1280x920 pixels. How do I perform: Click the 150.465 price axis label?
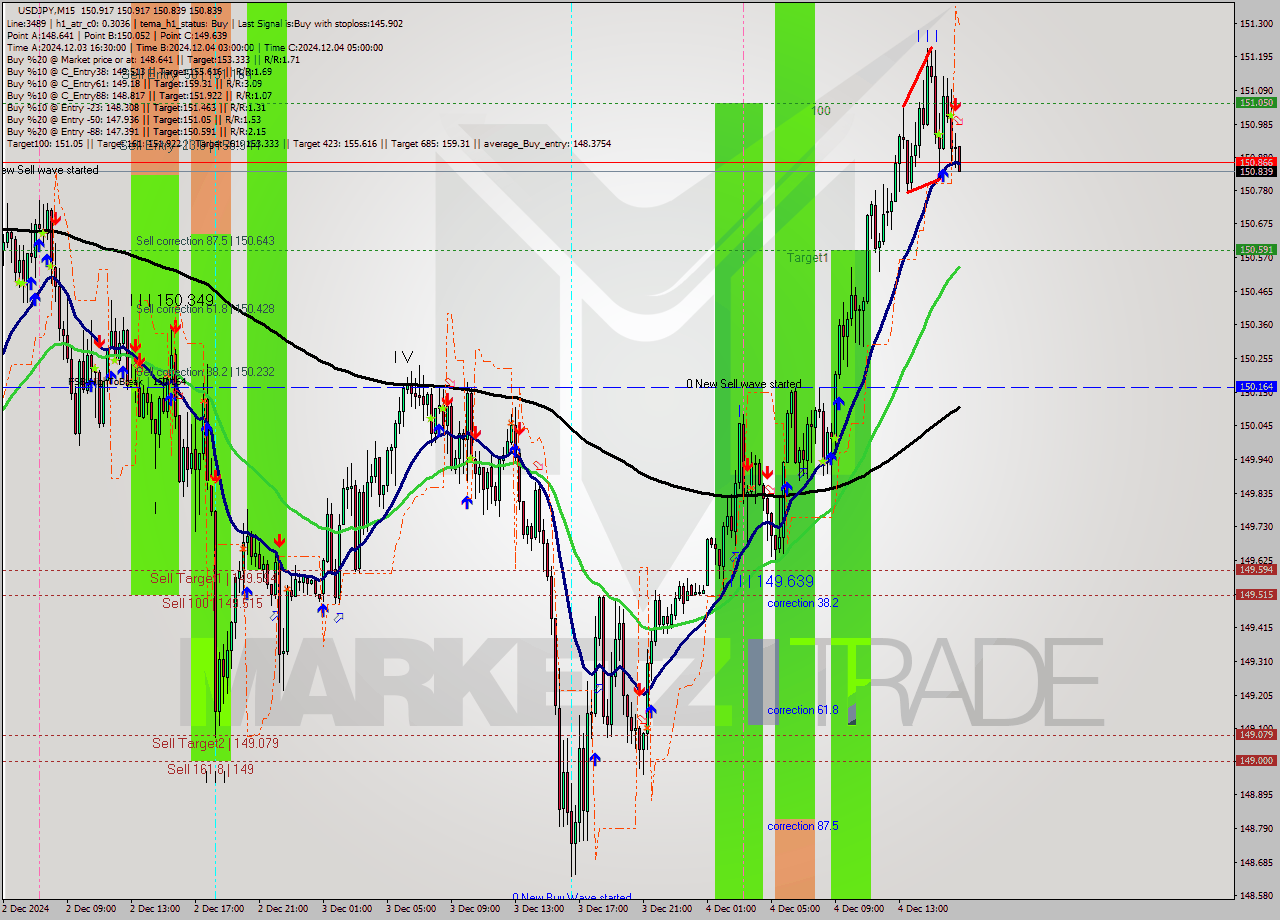pos(1256,291)
